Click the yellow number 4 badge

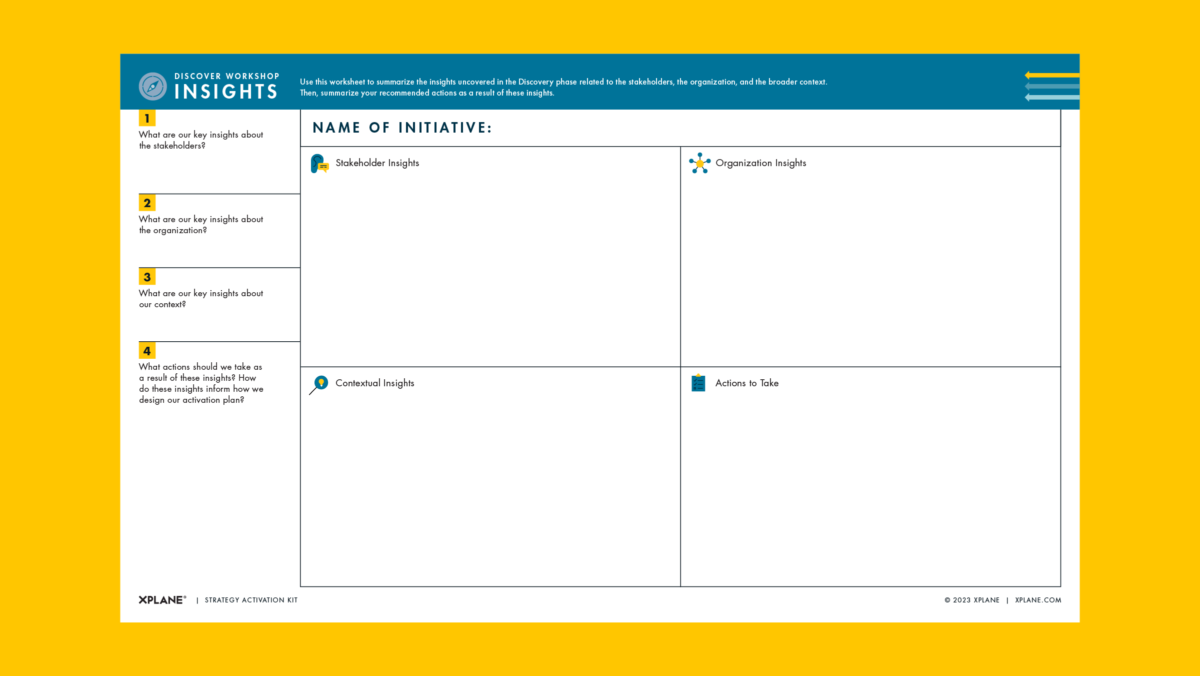click(x=147, y=351)
